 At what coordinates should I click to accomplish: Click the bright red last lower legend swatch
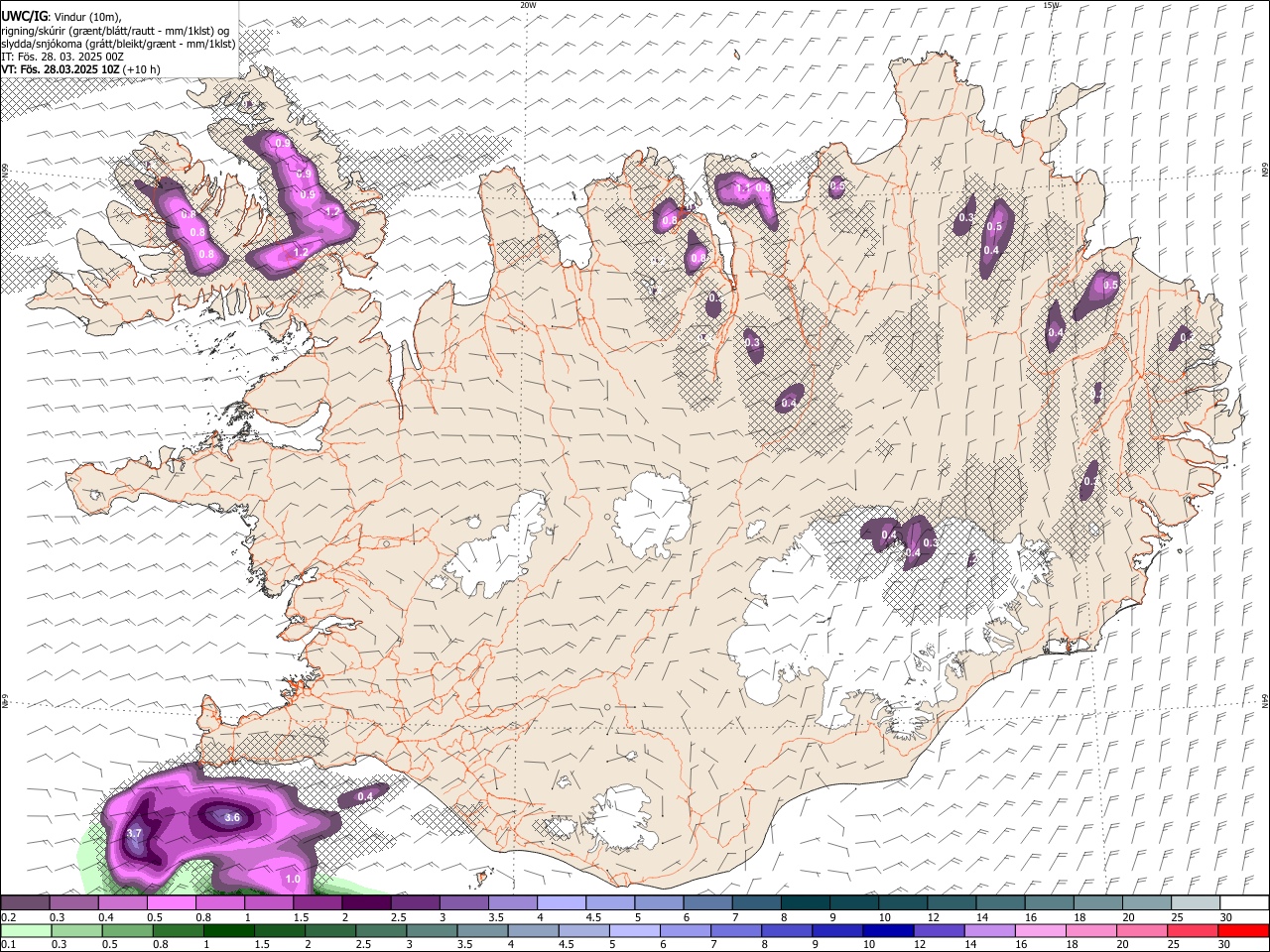click(1242, 930)
